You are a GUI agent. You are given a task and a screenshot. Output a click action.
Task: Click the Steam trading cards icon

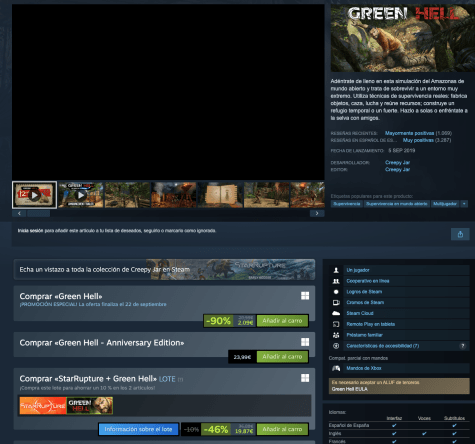point(336,303)
